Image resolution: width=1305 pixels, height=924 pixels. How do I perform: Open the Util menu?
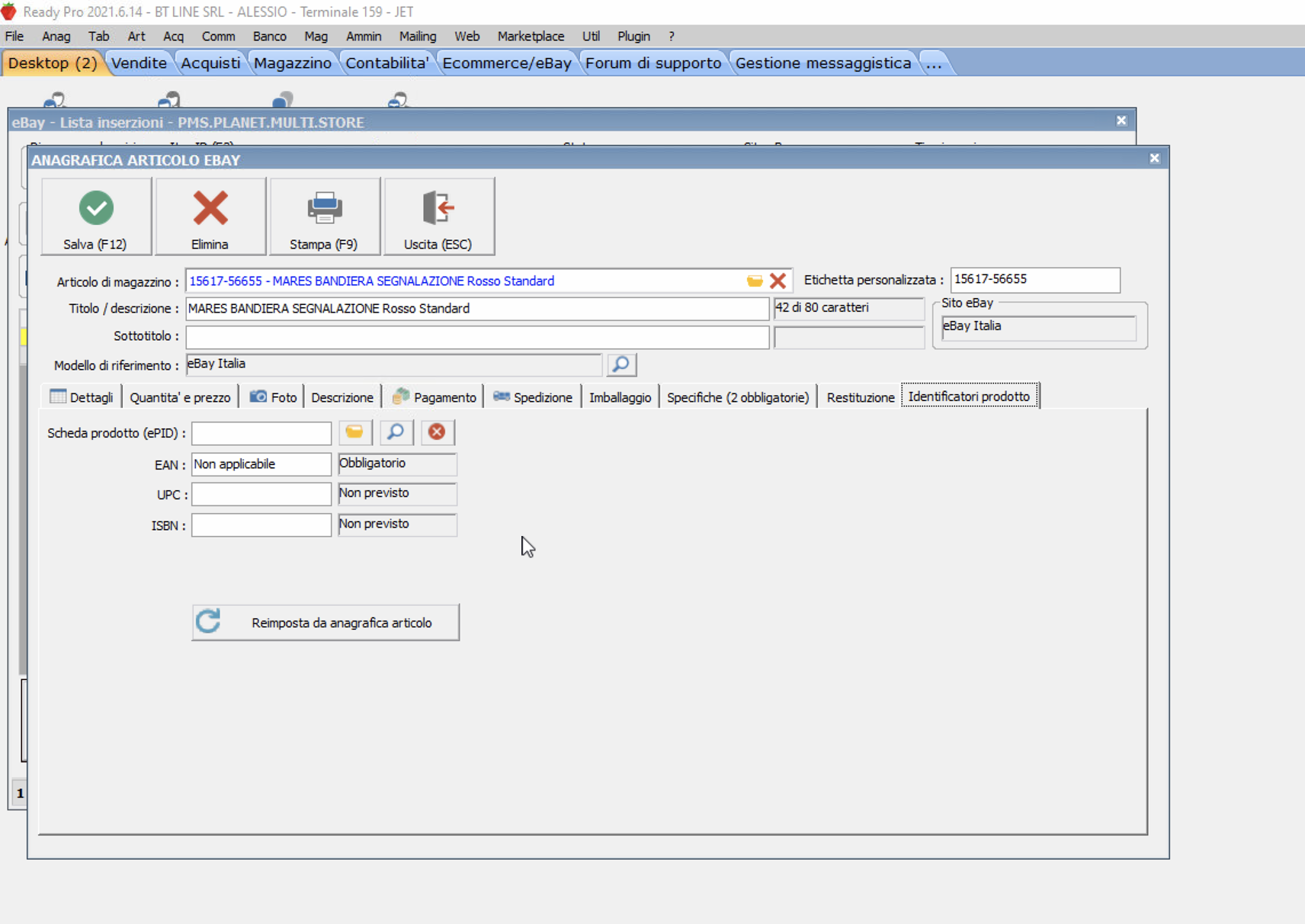click(591, 36)
